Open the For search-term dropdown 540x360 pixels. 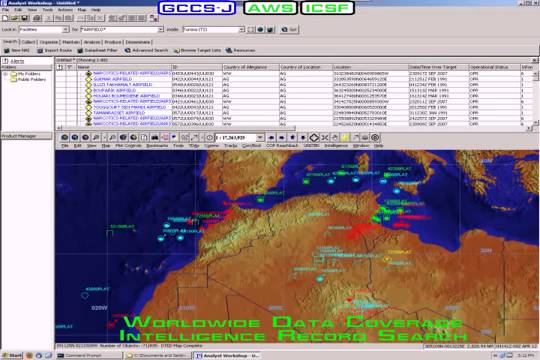[160, 30]
